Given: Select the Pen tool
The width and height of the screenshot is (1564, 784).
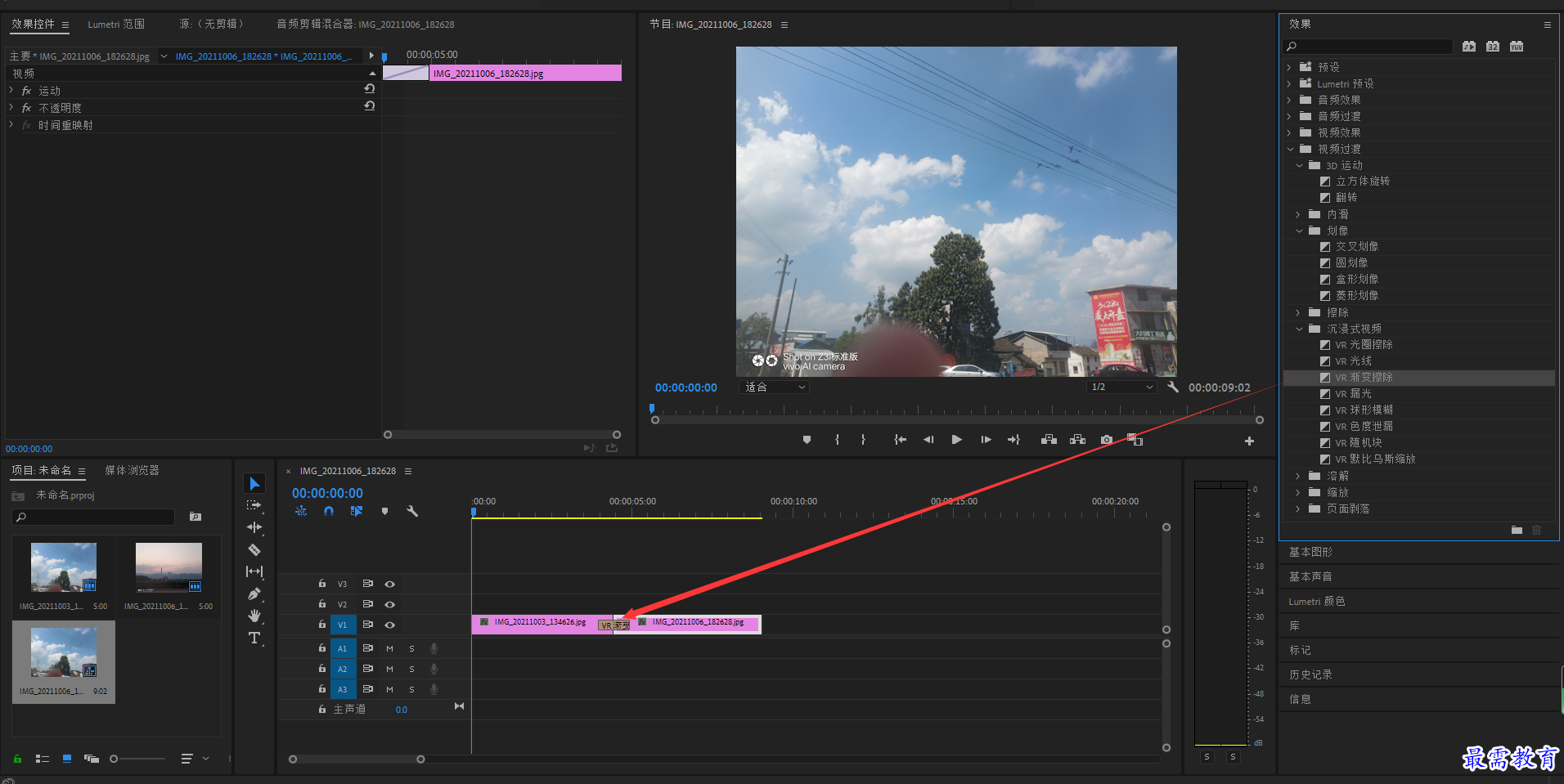Looking at the screenshot, I should point(254,594).
